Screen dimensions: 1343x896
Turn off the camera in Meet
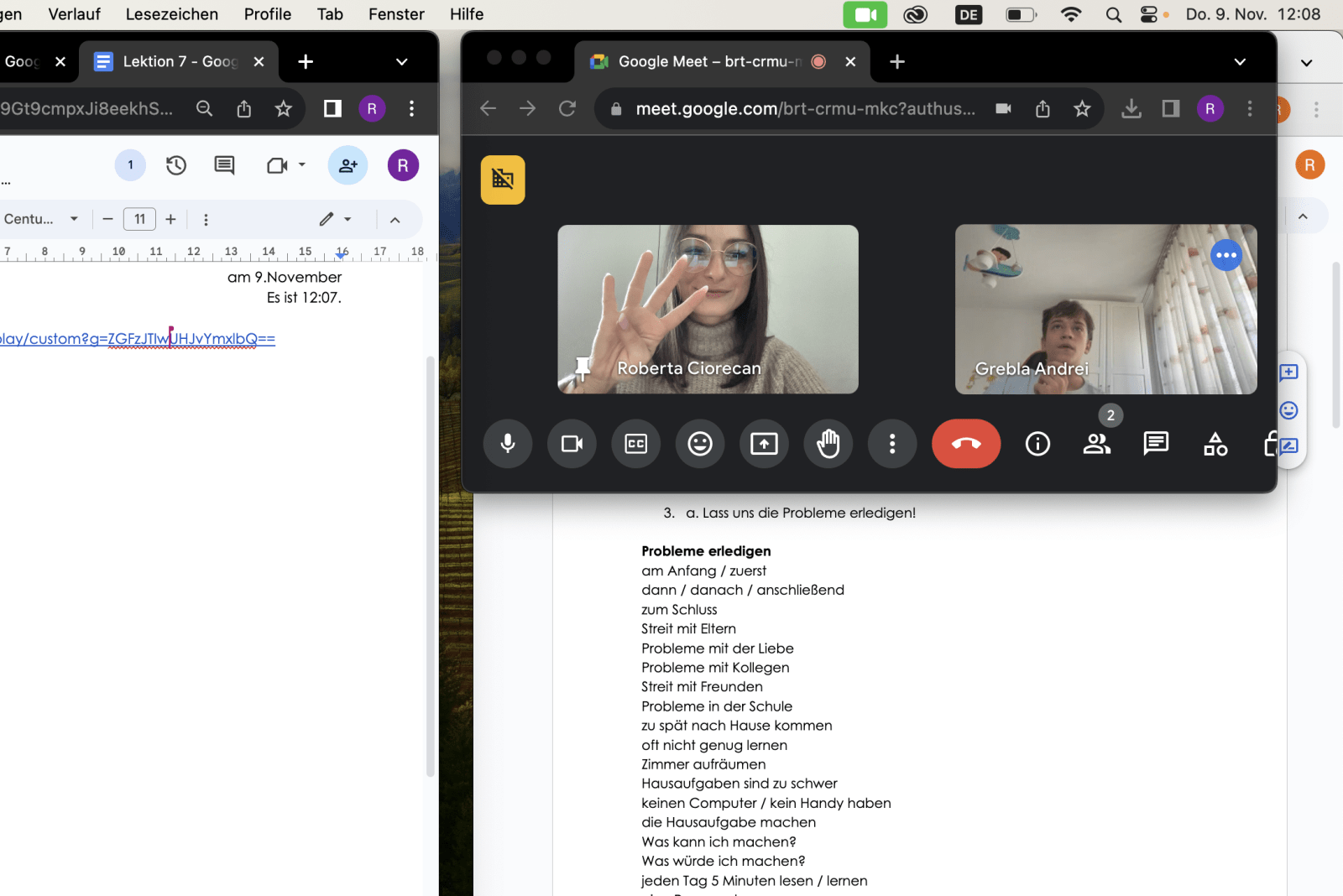coord(572,443)
